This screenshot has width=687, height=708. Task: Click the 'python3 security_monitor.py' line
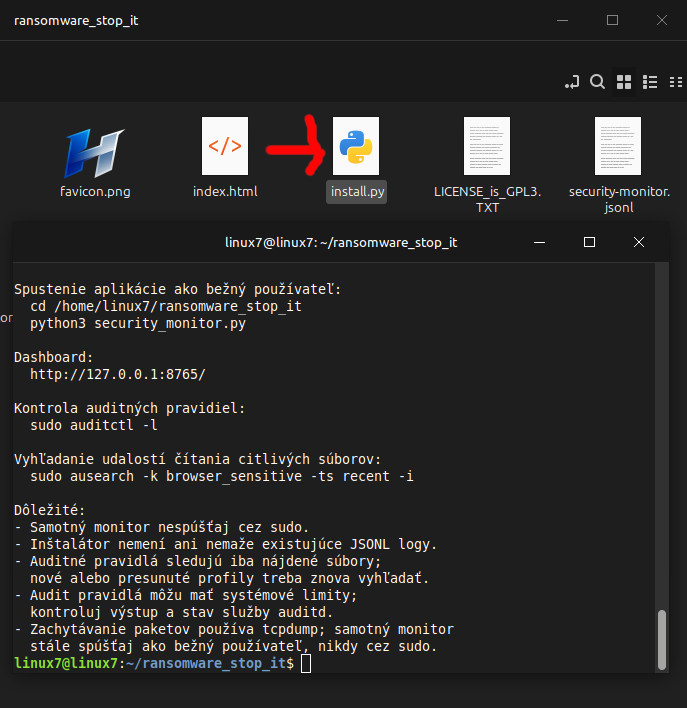pyautogui.click(x=138, y=324)
